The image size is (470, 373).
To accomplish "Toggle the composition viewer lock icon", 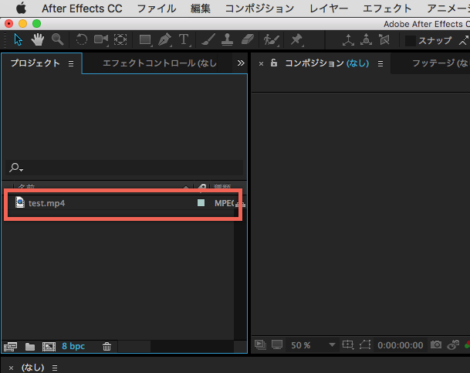I will coord(274,63).
